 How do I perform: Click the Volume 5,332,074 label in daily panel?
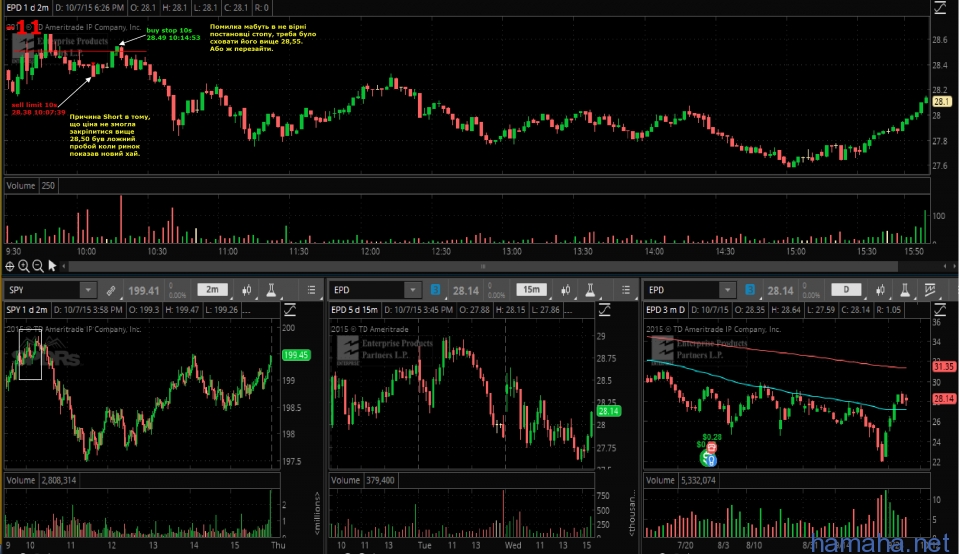[680, 481]
